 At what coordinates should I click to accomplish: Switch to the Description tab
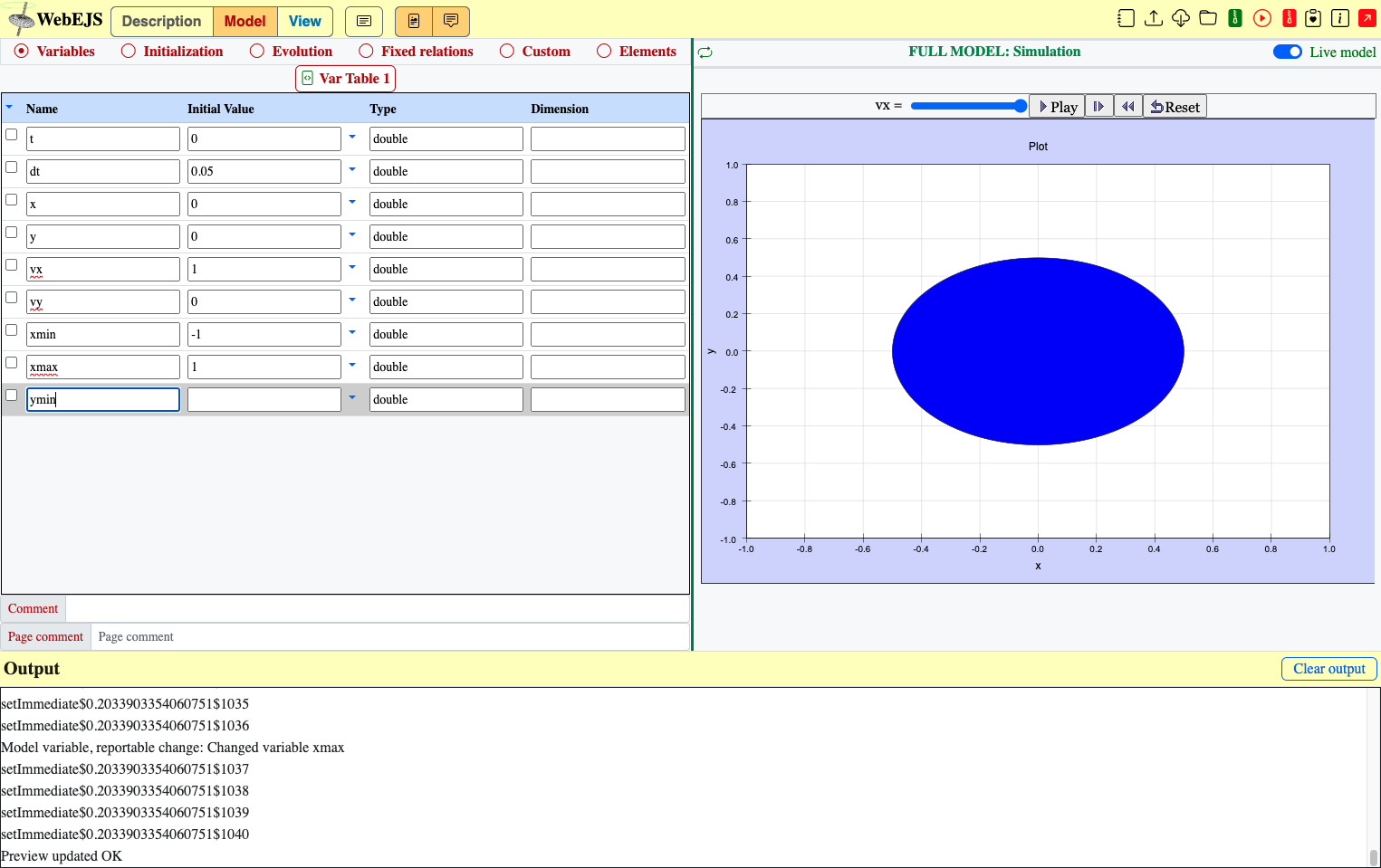point(161,22)
